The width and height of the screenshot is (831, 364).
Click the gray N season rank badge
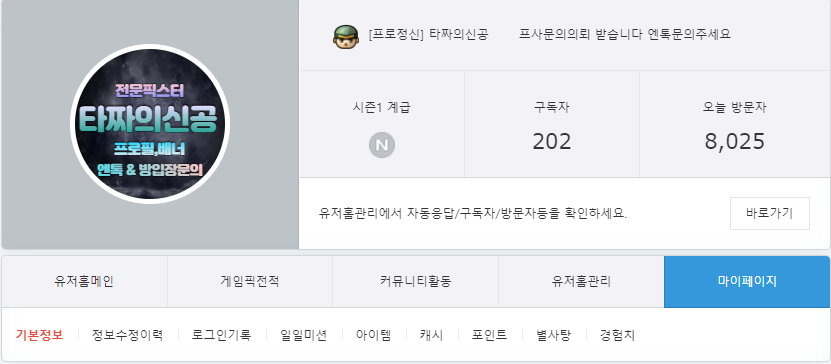382,145
